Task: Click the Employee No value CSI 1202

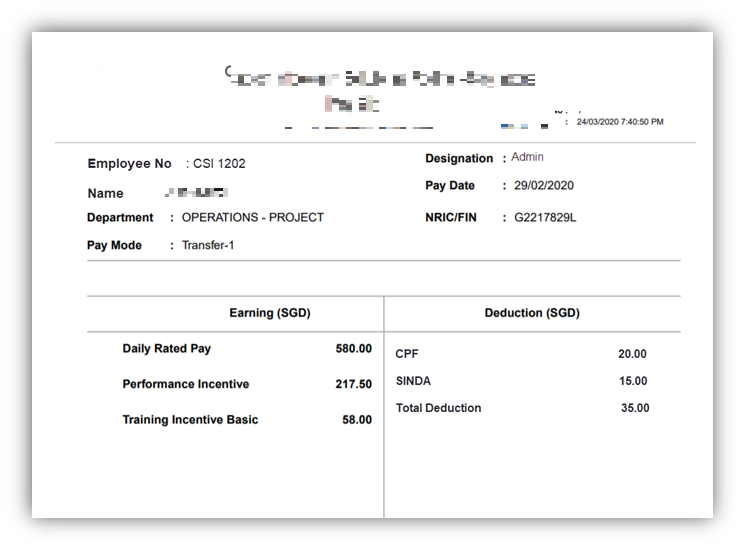Action: point(219,163)
